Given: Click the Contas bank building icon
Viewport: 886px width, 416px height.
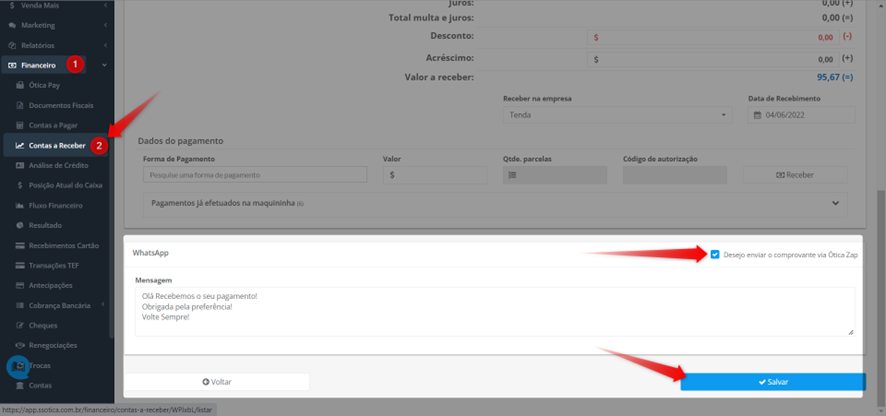Looking at the screenshot, I should click(20, 385).
